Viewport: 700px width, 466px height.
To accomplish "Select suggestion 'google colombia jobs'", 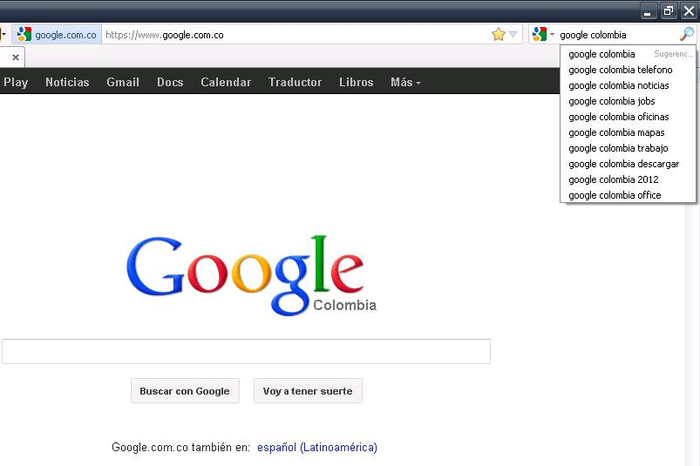I will click(x=628, y=101).
